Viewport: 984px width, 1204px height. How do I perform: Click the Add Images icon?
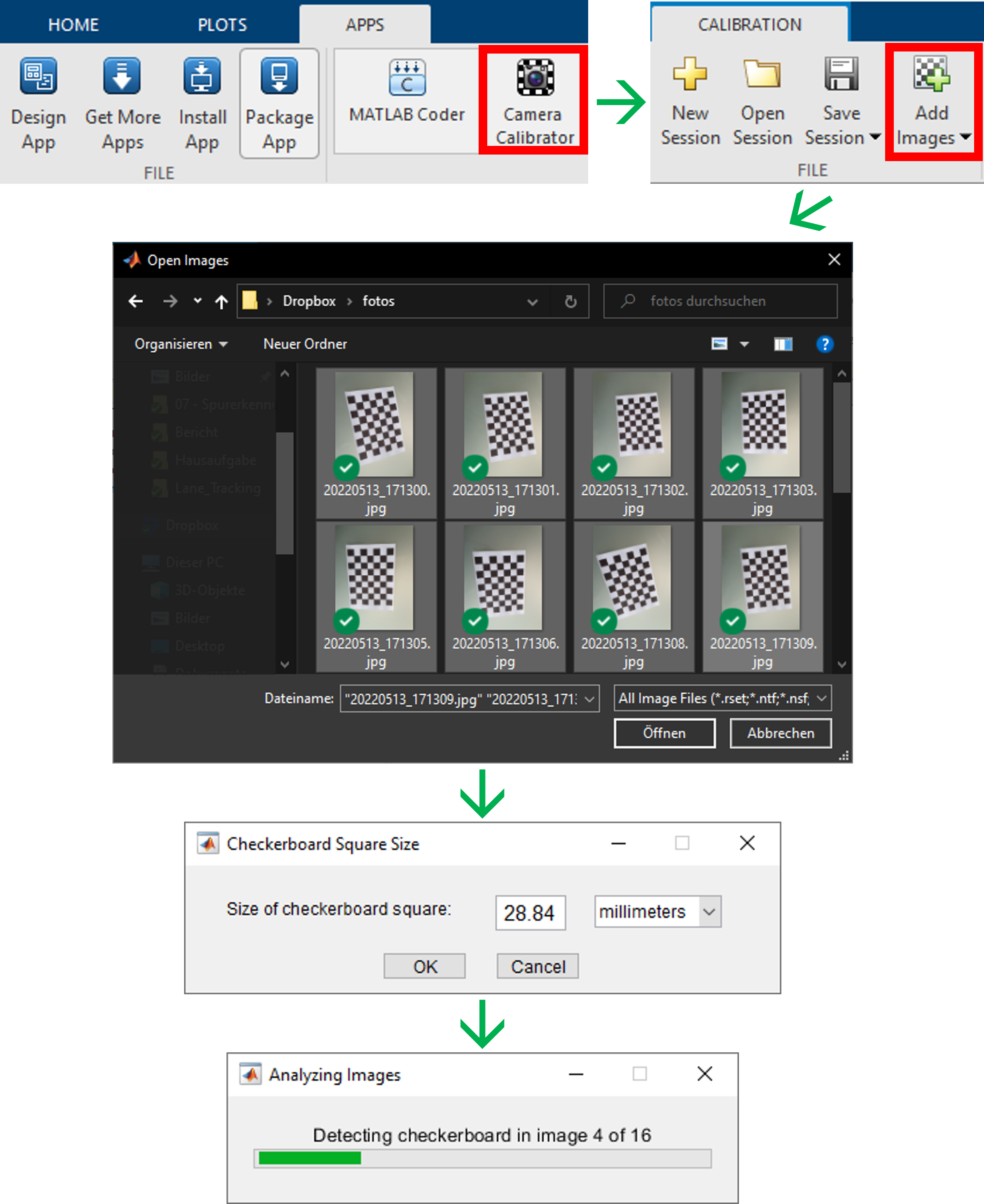tap(931, 74)
